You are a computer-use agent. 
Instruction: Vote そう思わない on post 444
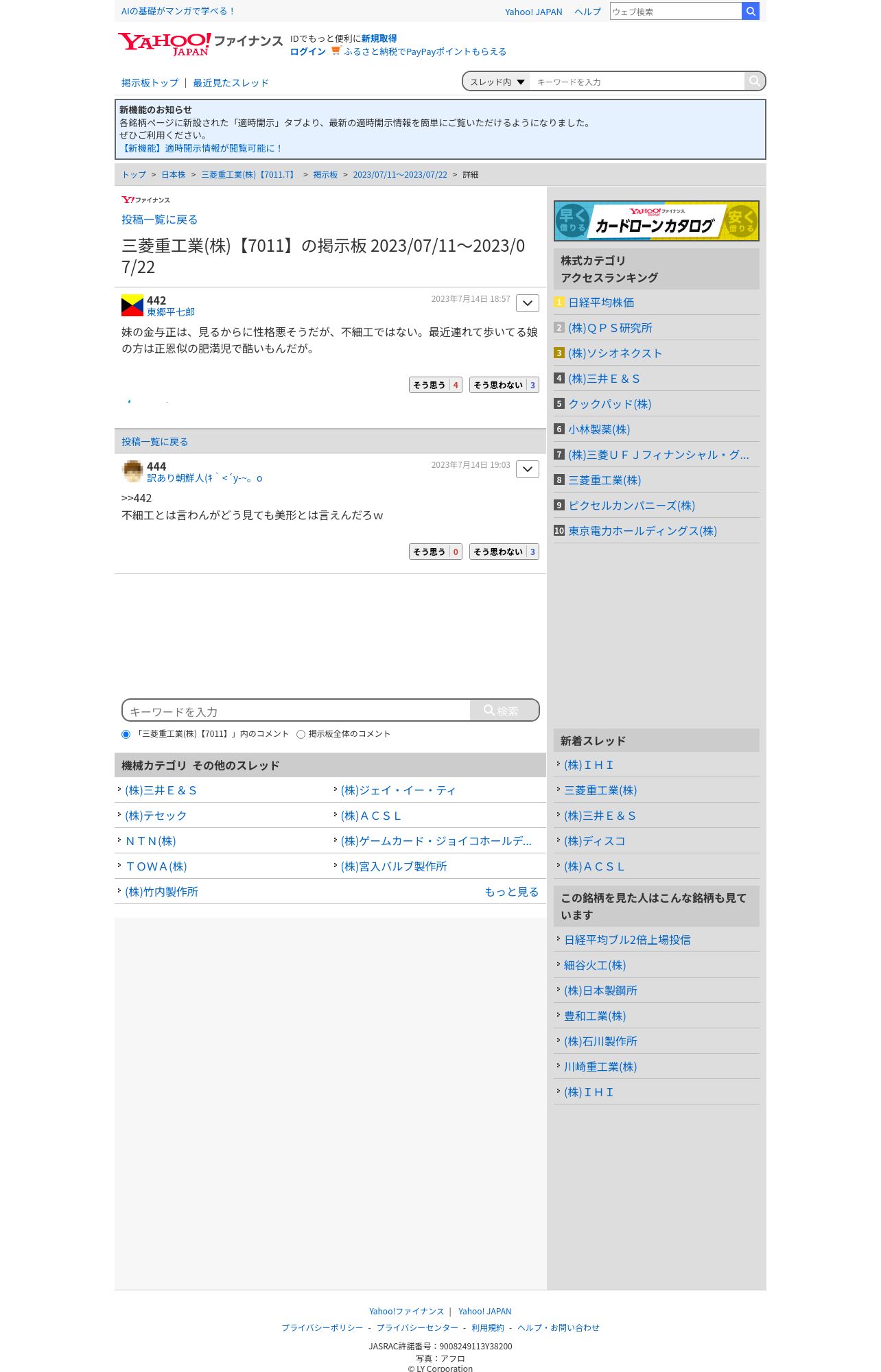(x=504, y=552)
